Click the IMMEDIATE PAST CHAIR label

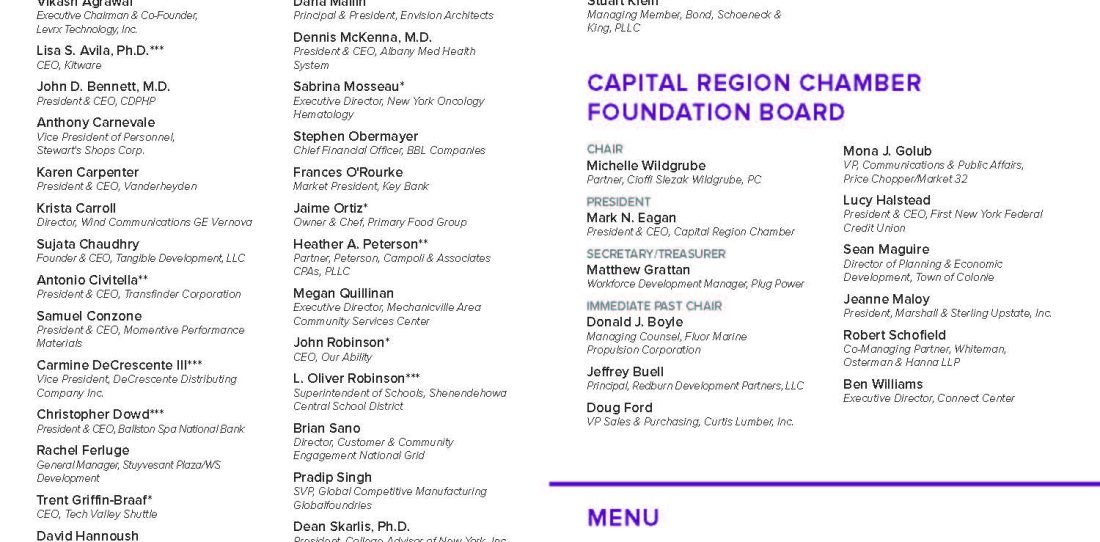(654, 306)
